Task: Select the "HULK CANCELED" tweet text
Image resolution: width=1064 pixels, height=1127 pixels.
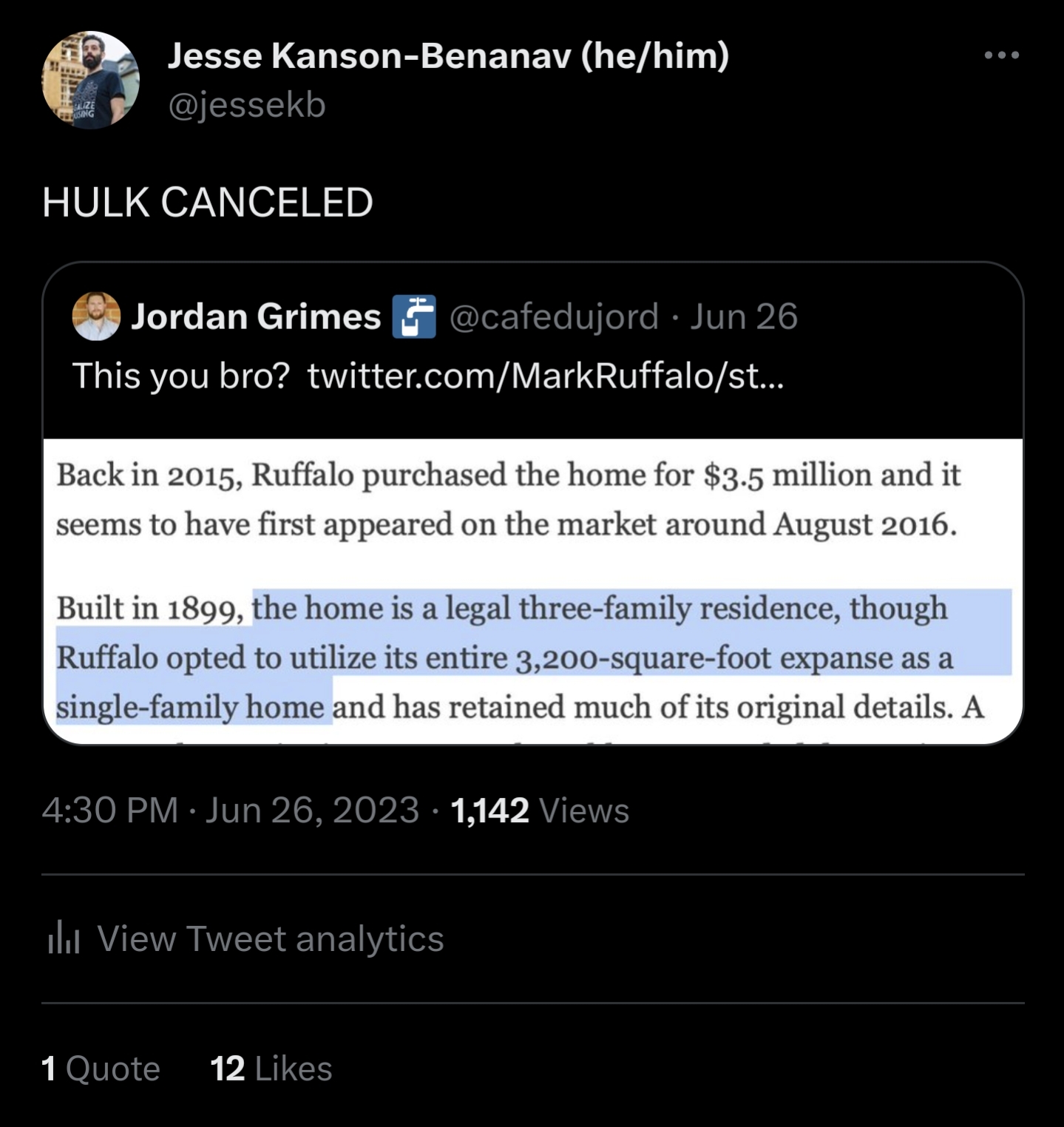Action: pos(208,203)
